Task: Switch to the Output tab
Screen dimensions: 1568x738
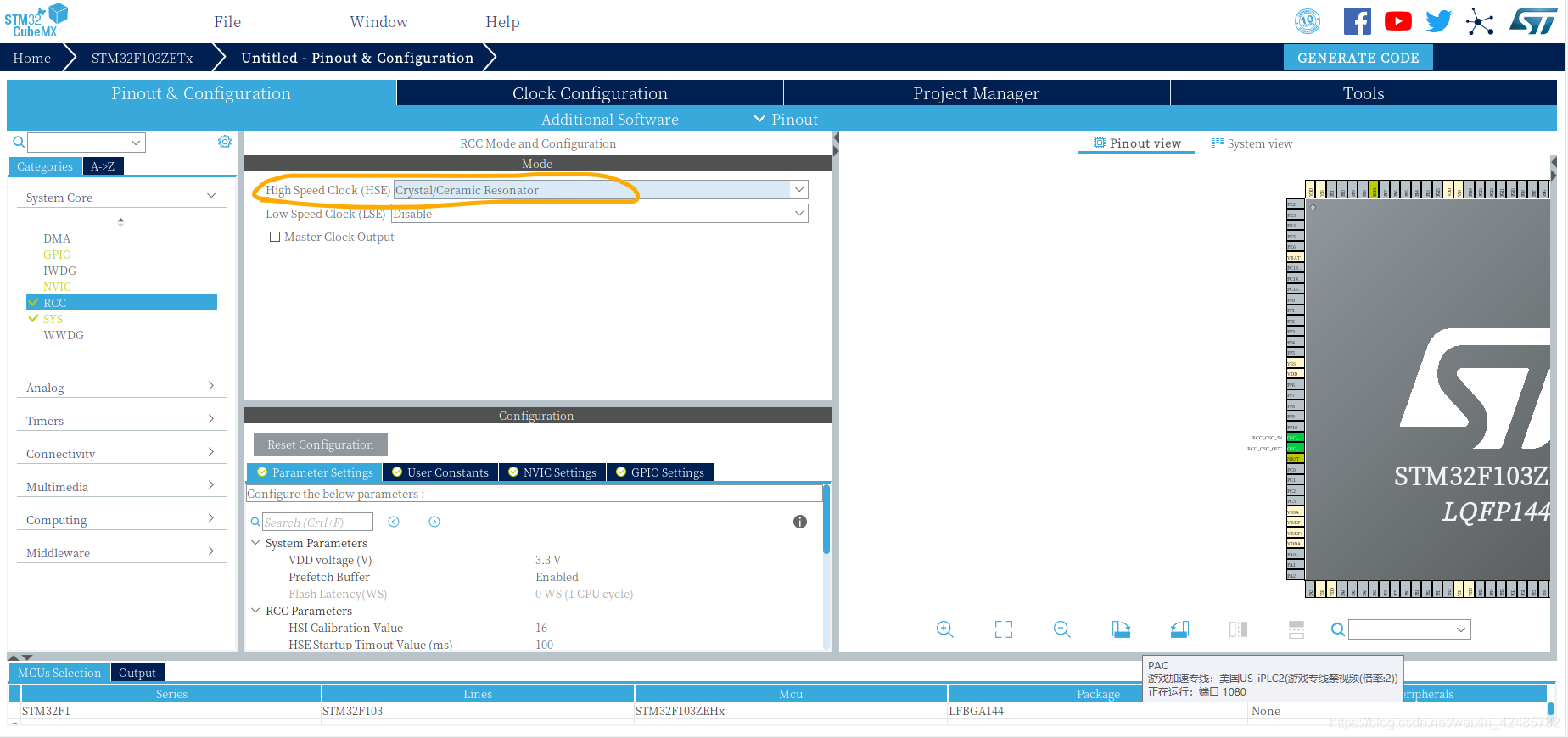Action: pyautogui.click(x=137, y=673)
